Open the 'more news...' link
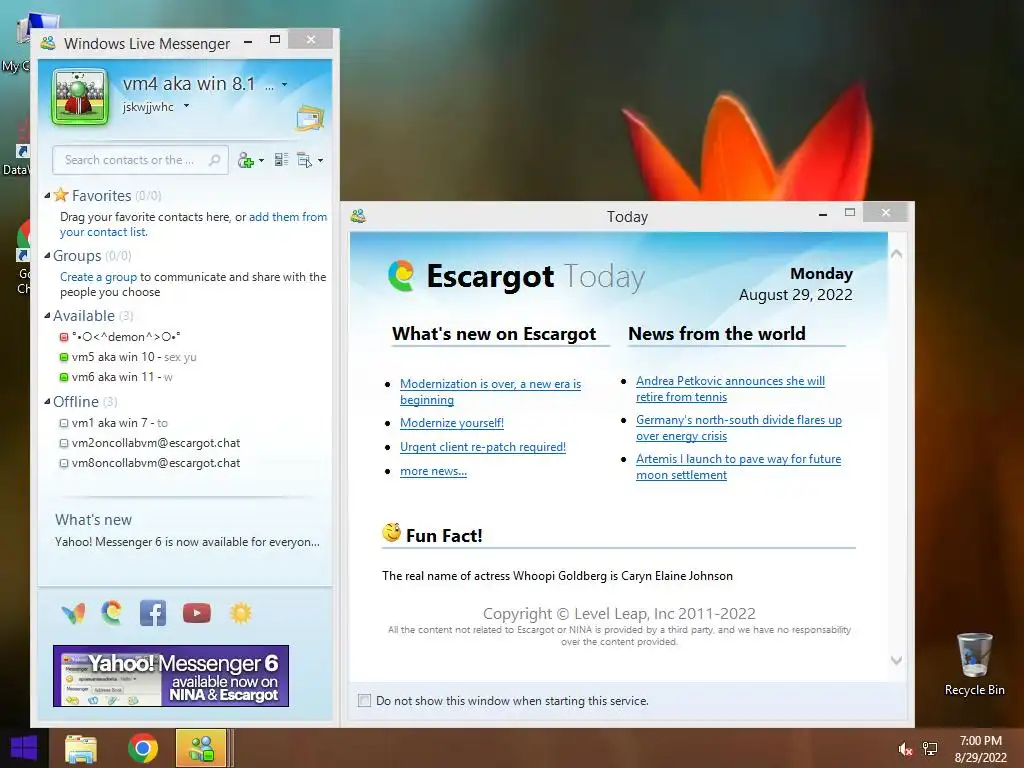This screenshot has height=768, width=1024. coord(433,472)
